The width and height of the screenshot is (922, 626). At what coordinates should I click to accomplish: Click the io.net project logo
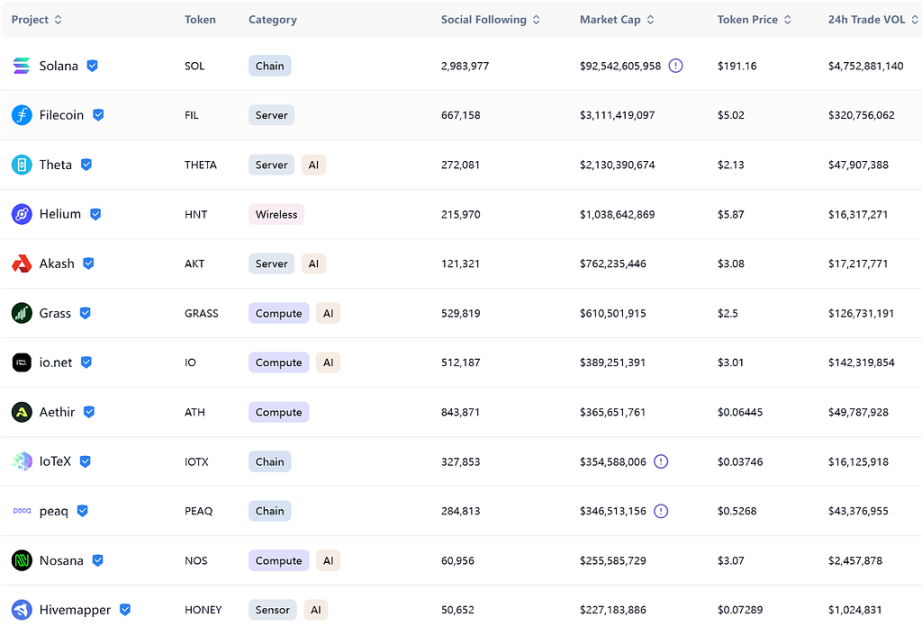click(x=22, y=363)
